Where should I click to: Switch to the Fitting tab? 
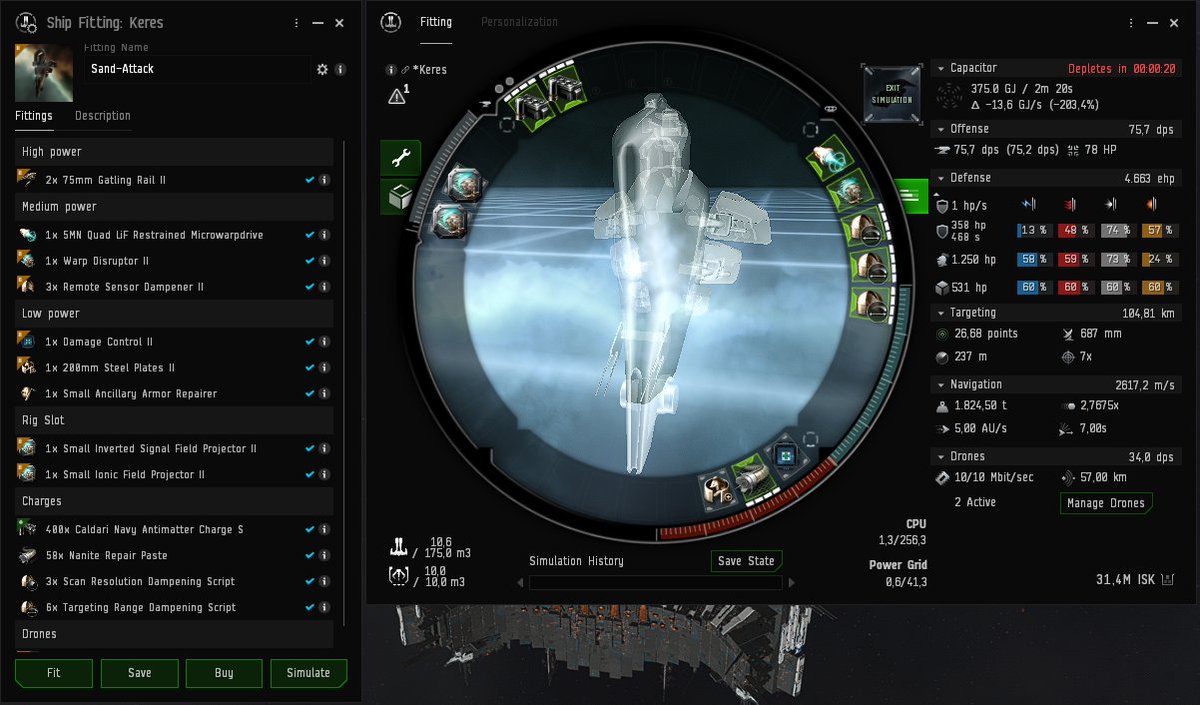pyautogui.click(x=435, y=22)
